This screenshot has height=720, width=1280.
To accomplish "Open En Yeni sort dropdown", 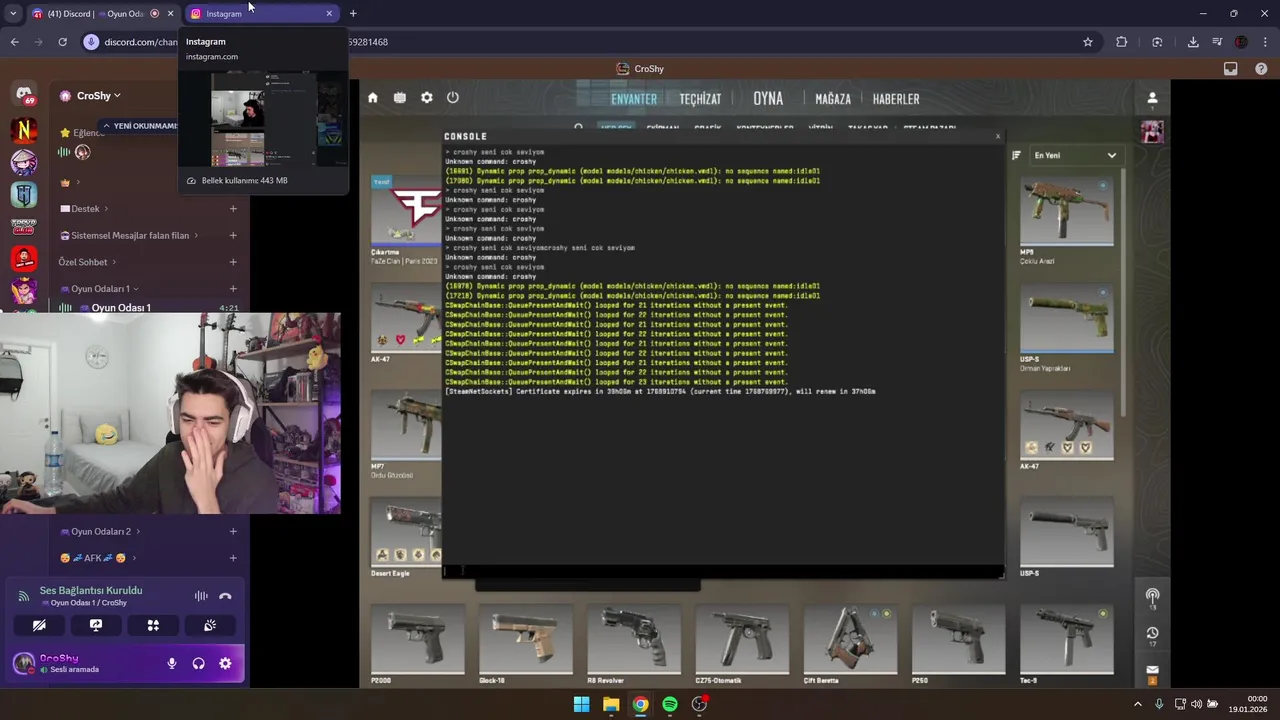I will tap(1075, 155).
